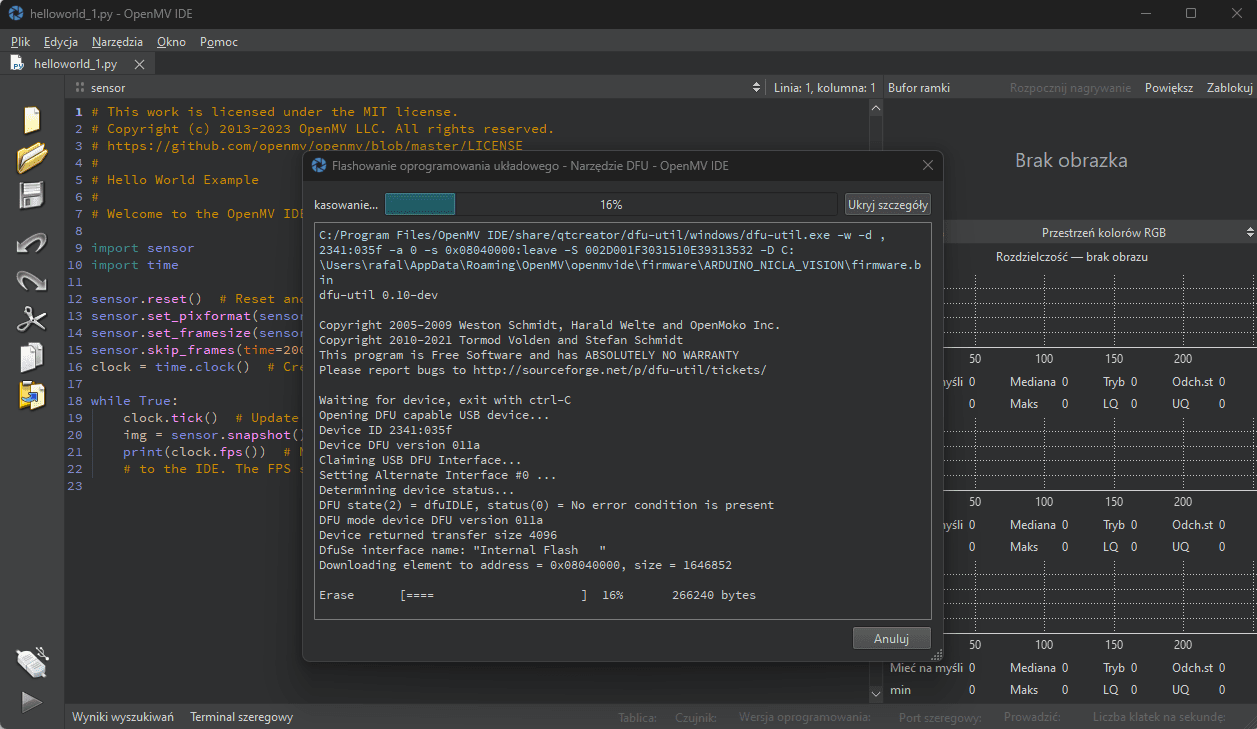1257x729 pixels.
Task: Open the Plik menu
Action: pos(20,42)
